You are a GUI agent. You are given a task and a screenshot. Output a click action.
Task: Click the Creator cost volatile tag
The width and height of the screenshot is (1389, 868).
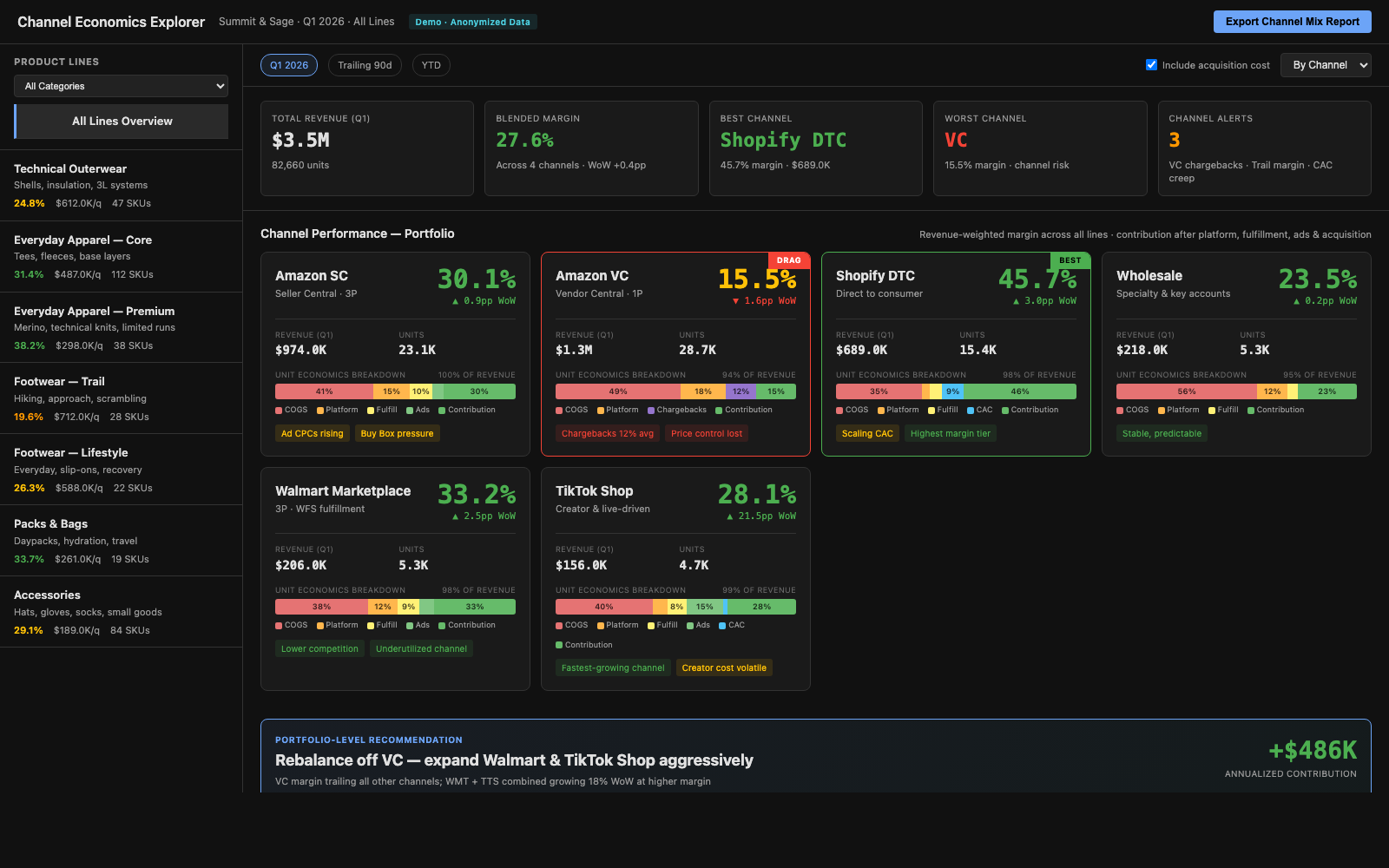(724, 667)
